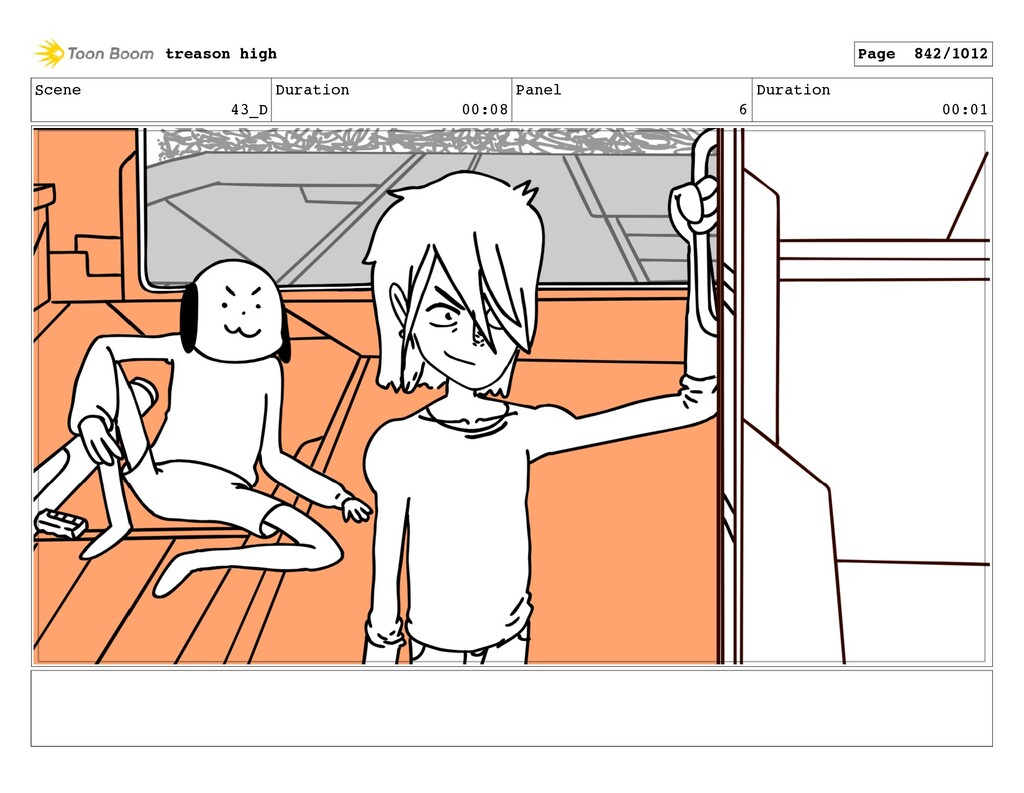Click the storyboard panel drawing thumbnail

pyautogui.click(x=511, y=396)
